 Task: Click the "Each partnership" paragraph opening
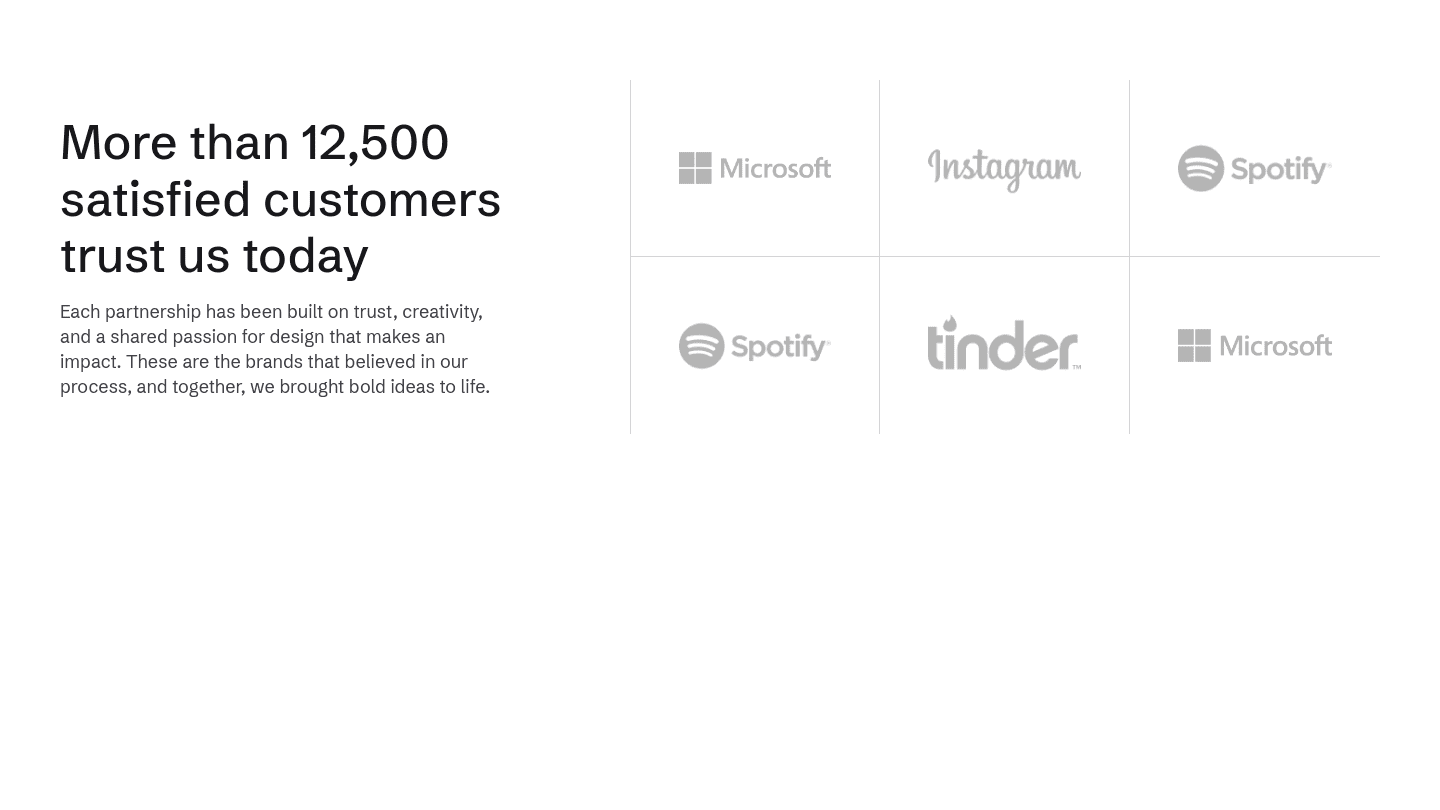click(x=130, y=312)
